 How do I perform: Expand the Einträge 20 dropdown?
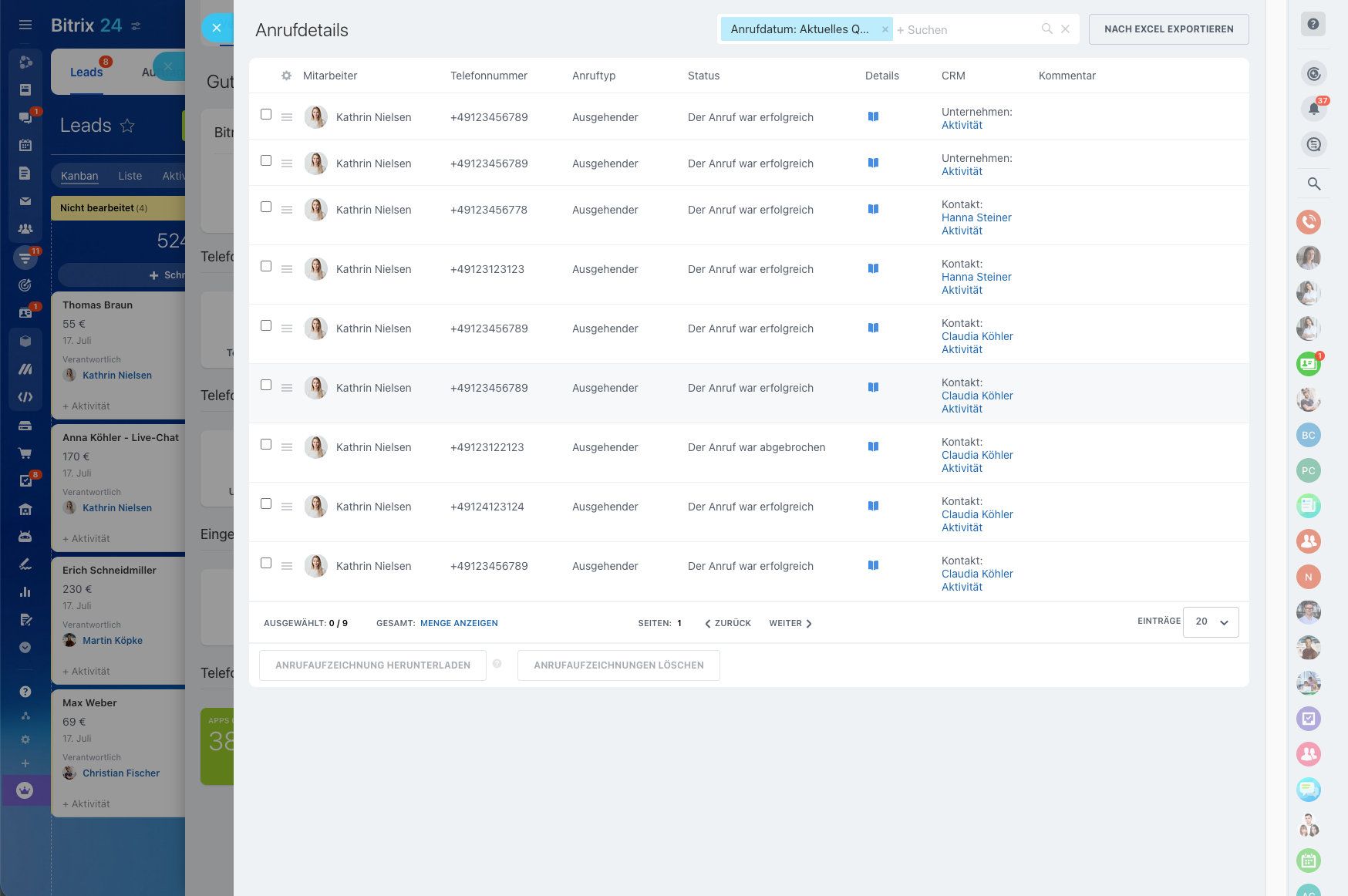[1211, 622]
